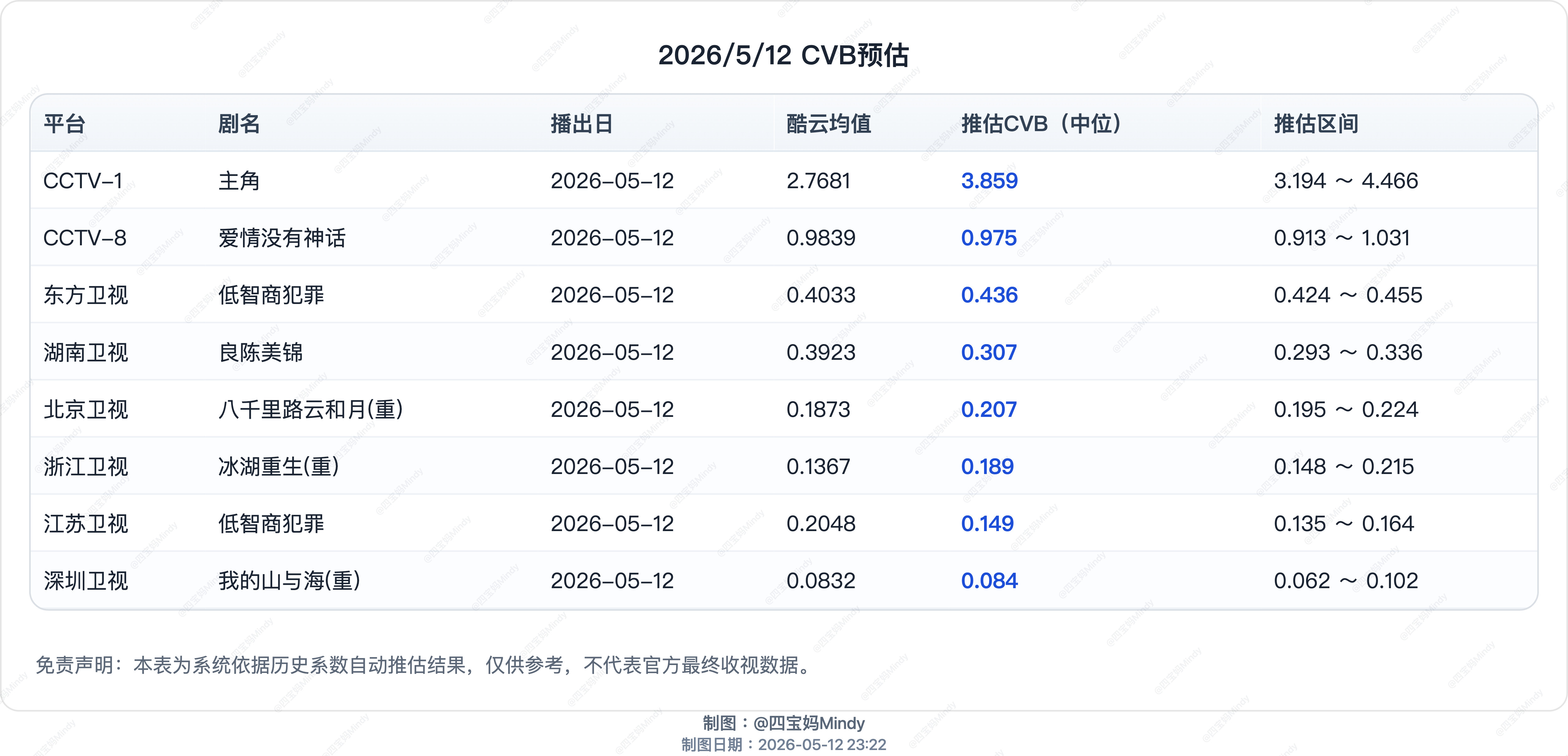Click the blue CVB value '0.189'

pyautogui.click(x=987, y=467)
